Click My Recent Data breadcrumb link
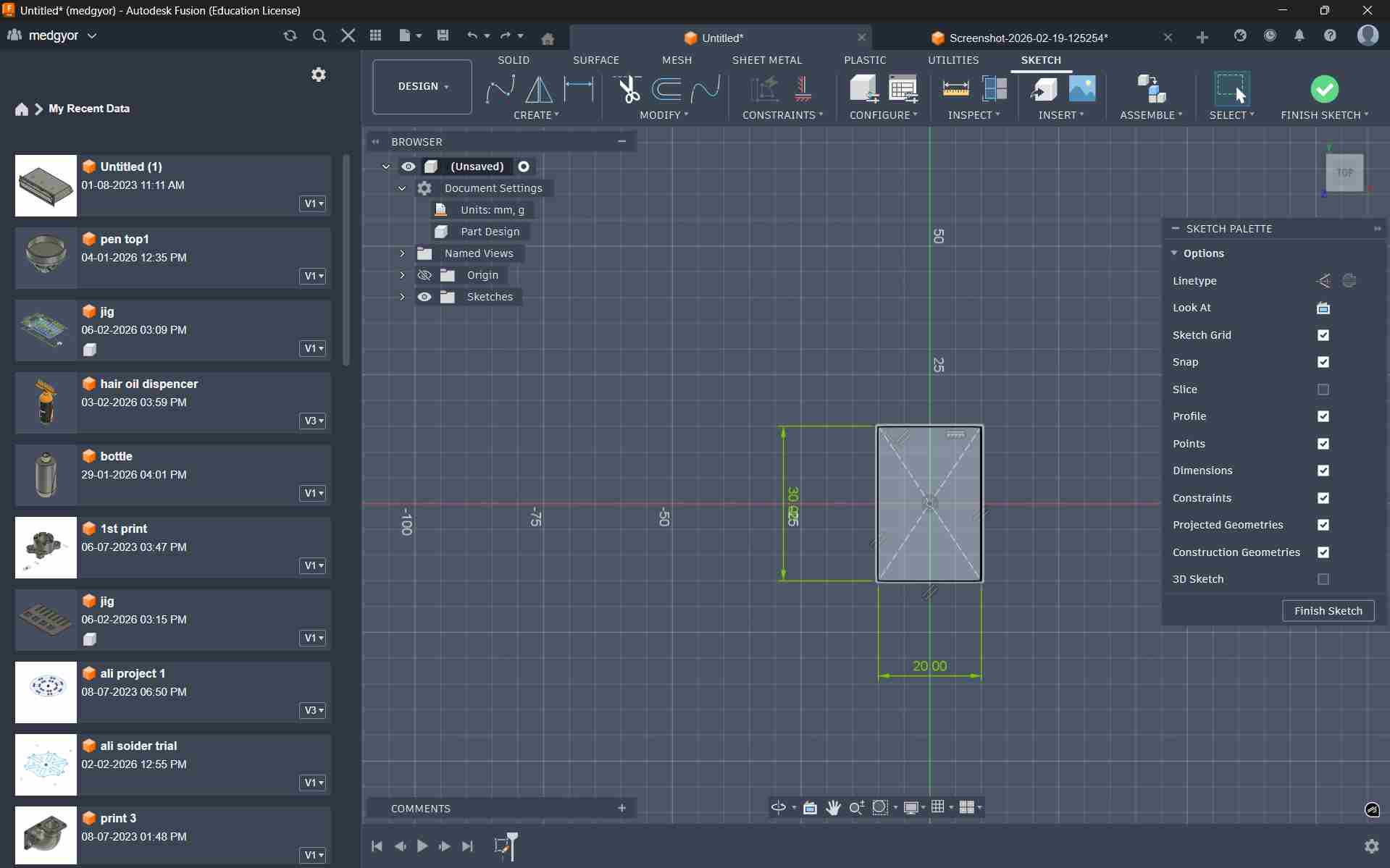This screenshot has width=1390, height=868. tap(89, 109)
